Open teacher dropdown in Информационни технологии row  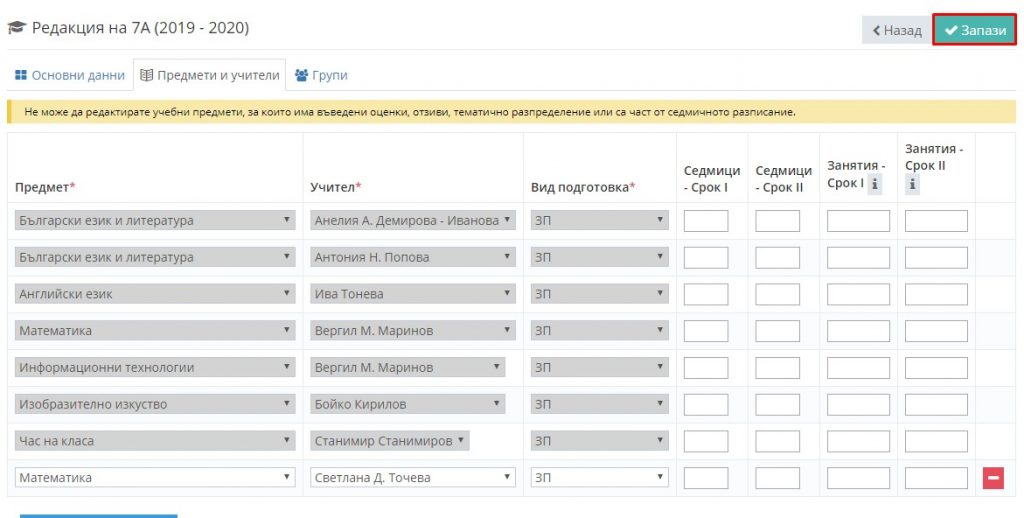pyautogui.click(x=408, y=367)
